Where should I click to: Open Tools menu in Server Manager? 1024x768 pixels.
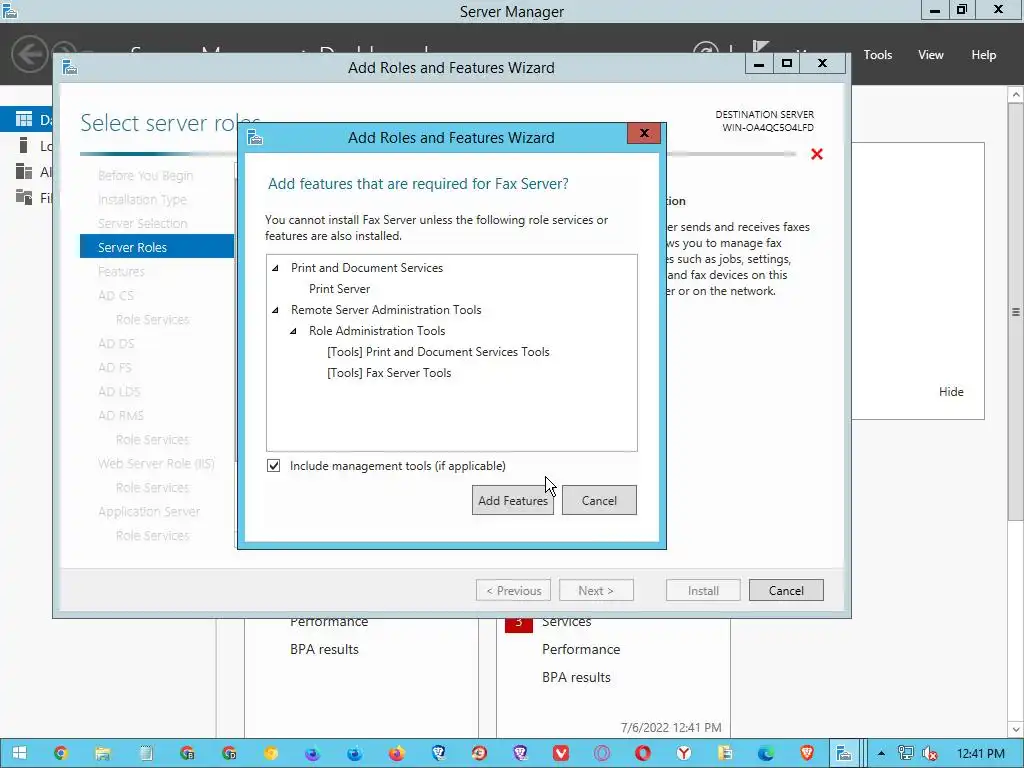coord(878,55)
